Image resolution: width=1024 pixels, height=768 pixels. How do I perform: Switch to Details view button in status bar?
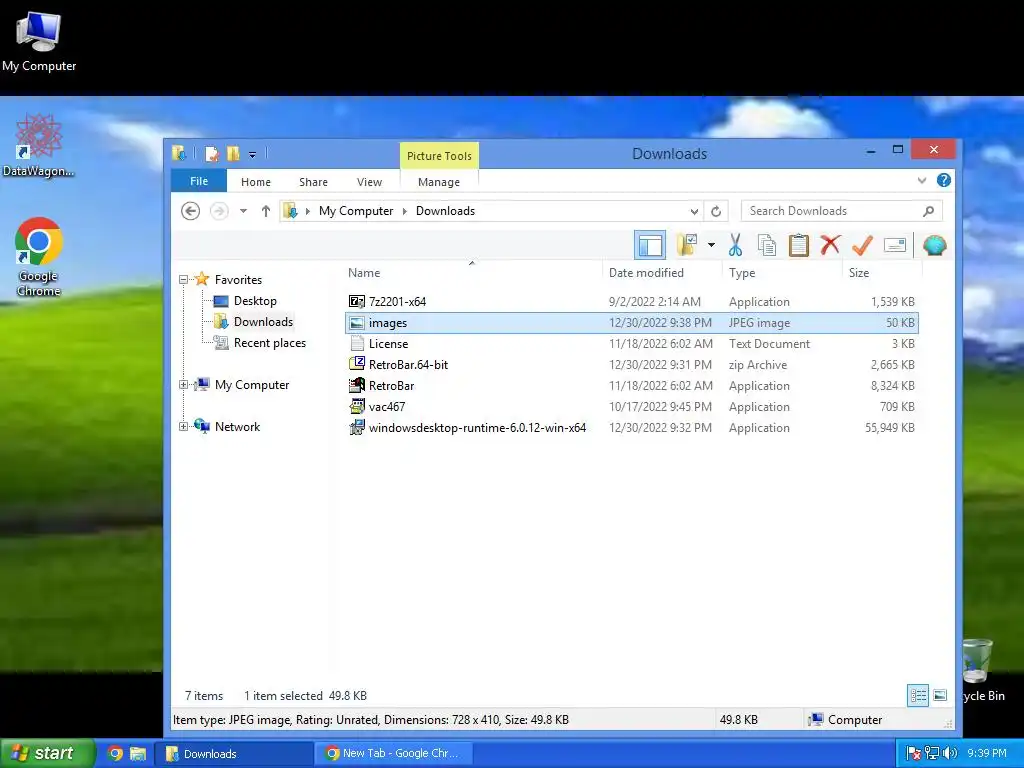918,696
